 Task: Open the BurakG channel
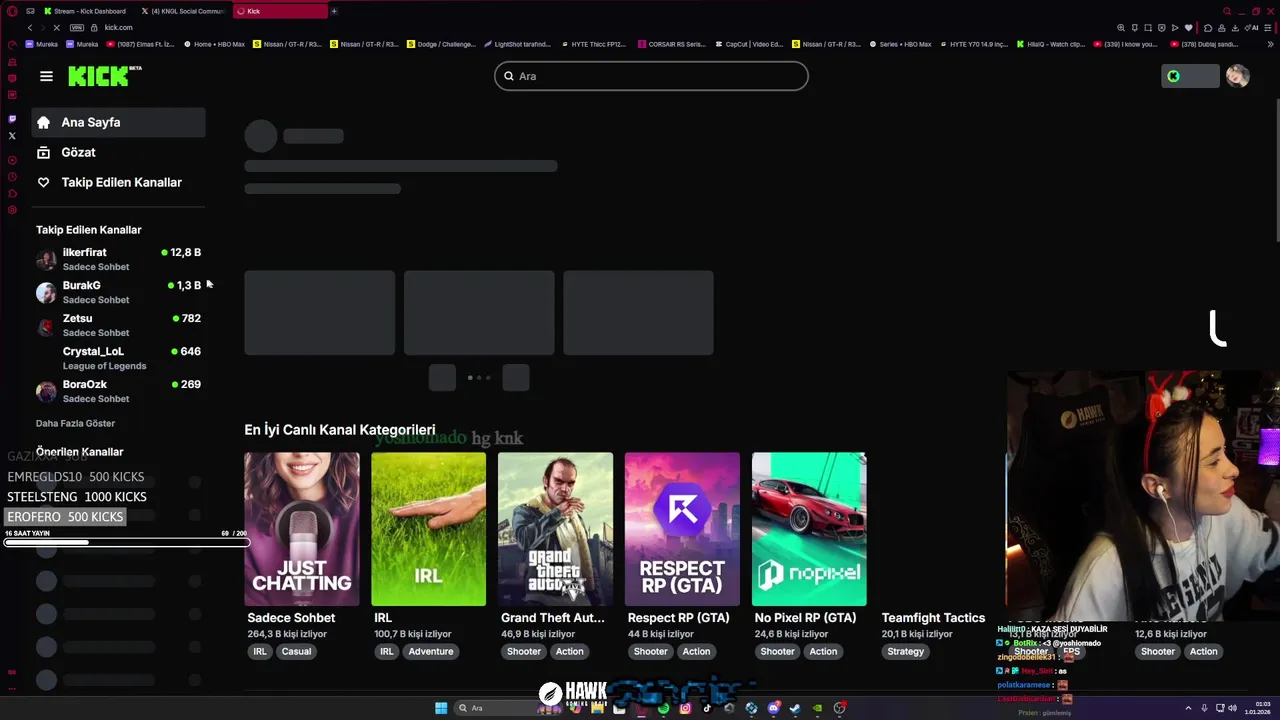coord(118,292)
